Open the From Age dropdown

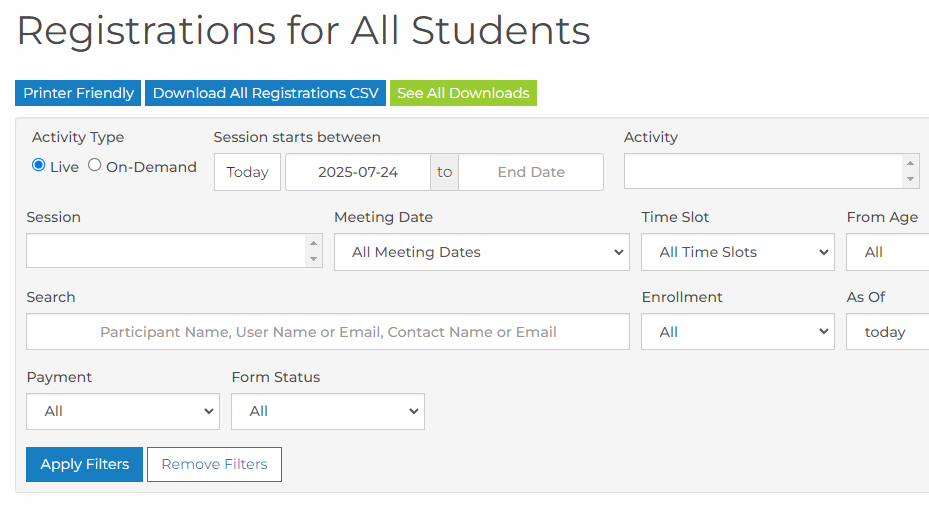888,252
